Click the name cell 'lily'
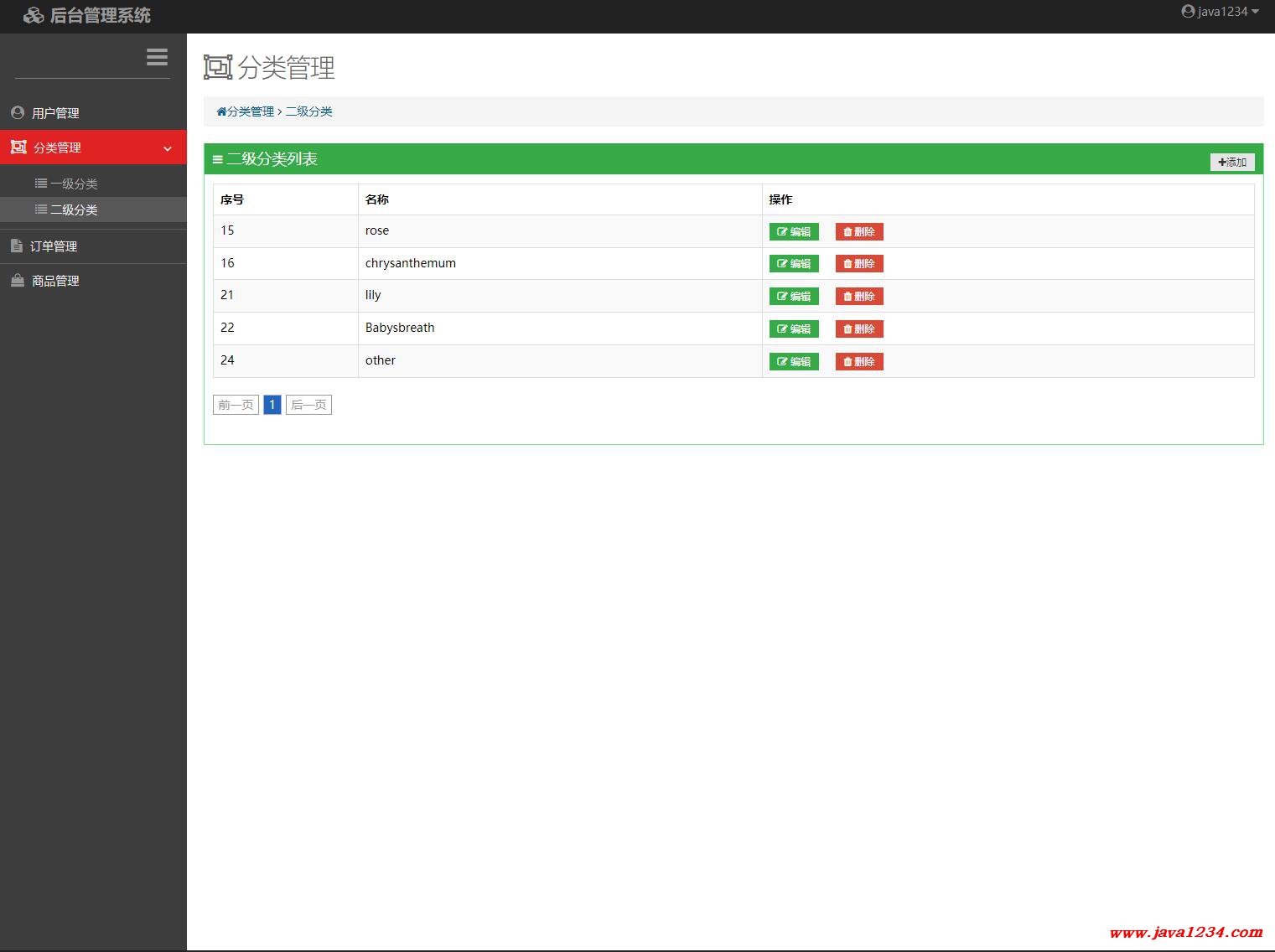The image size is (1275, 952). click(560, 296)
